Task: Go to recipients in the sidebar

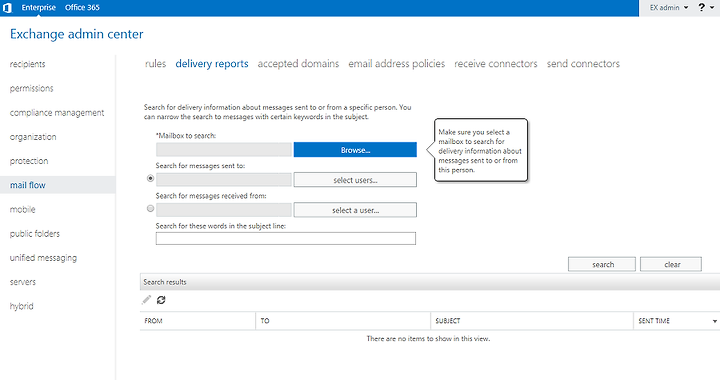Action: tap(28, 64)
